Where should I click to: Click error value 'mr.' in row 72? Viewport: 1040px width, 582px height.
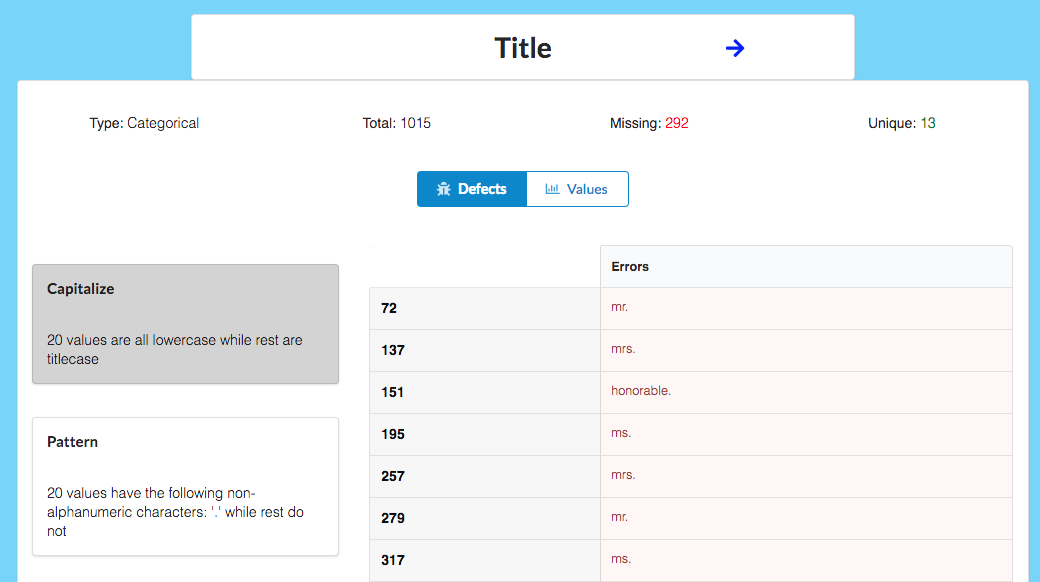(x=619, y=307)
